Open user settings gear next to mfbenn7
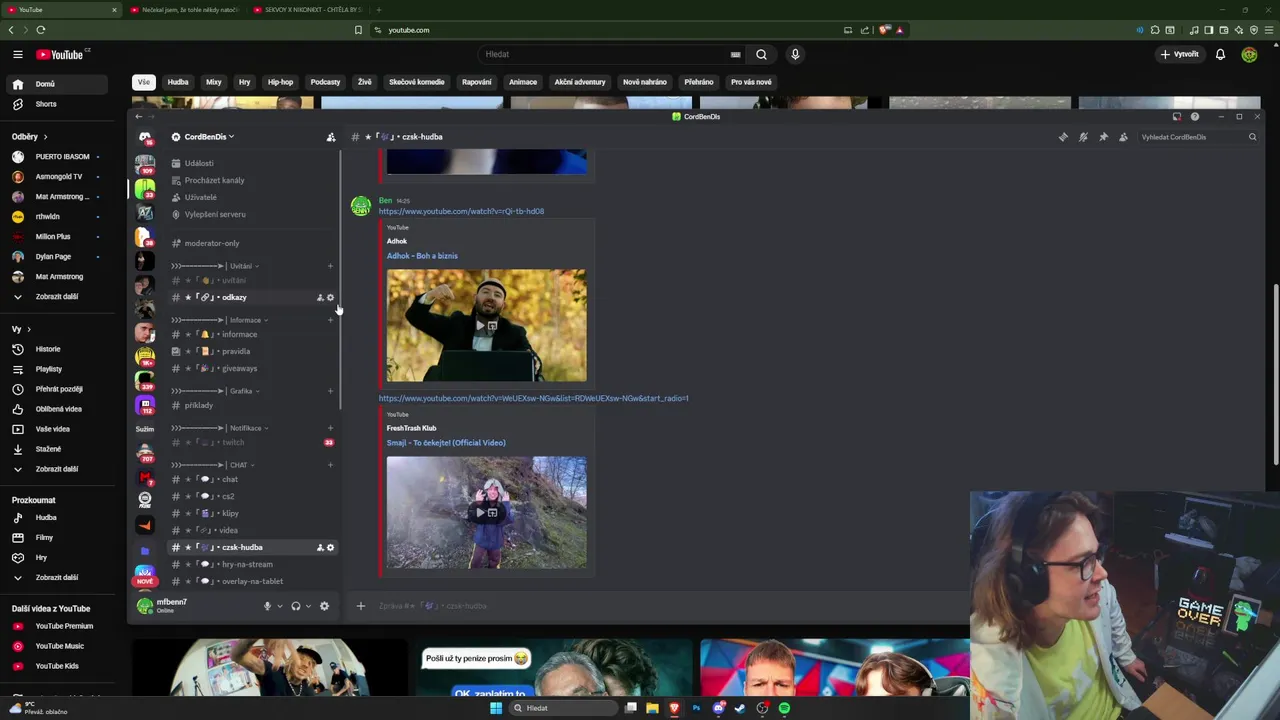Screen dimensions: 1280x720 [324, 606]
